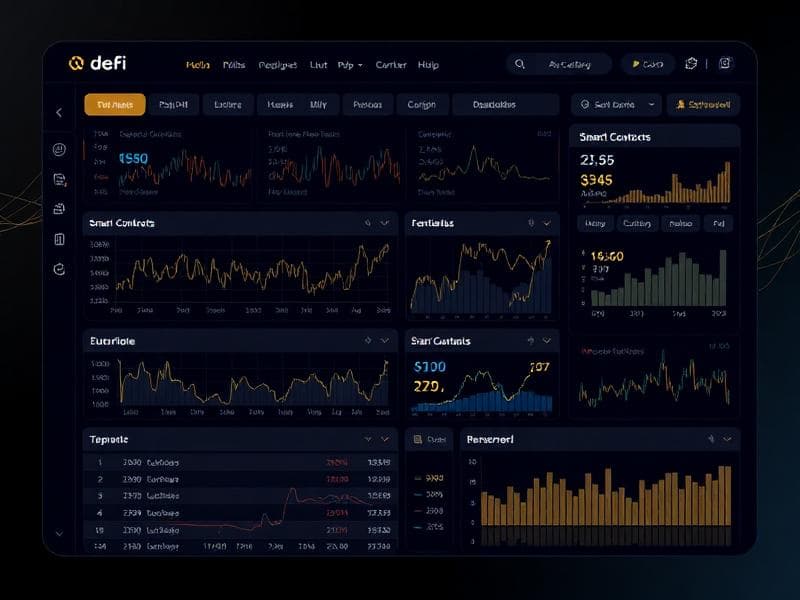Screen dimensions: 800x600
Task: Open the dropdown in the top navigation menu
Action: coord(352,63)
